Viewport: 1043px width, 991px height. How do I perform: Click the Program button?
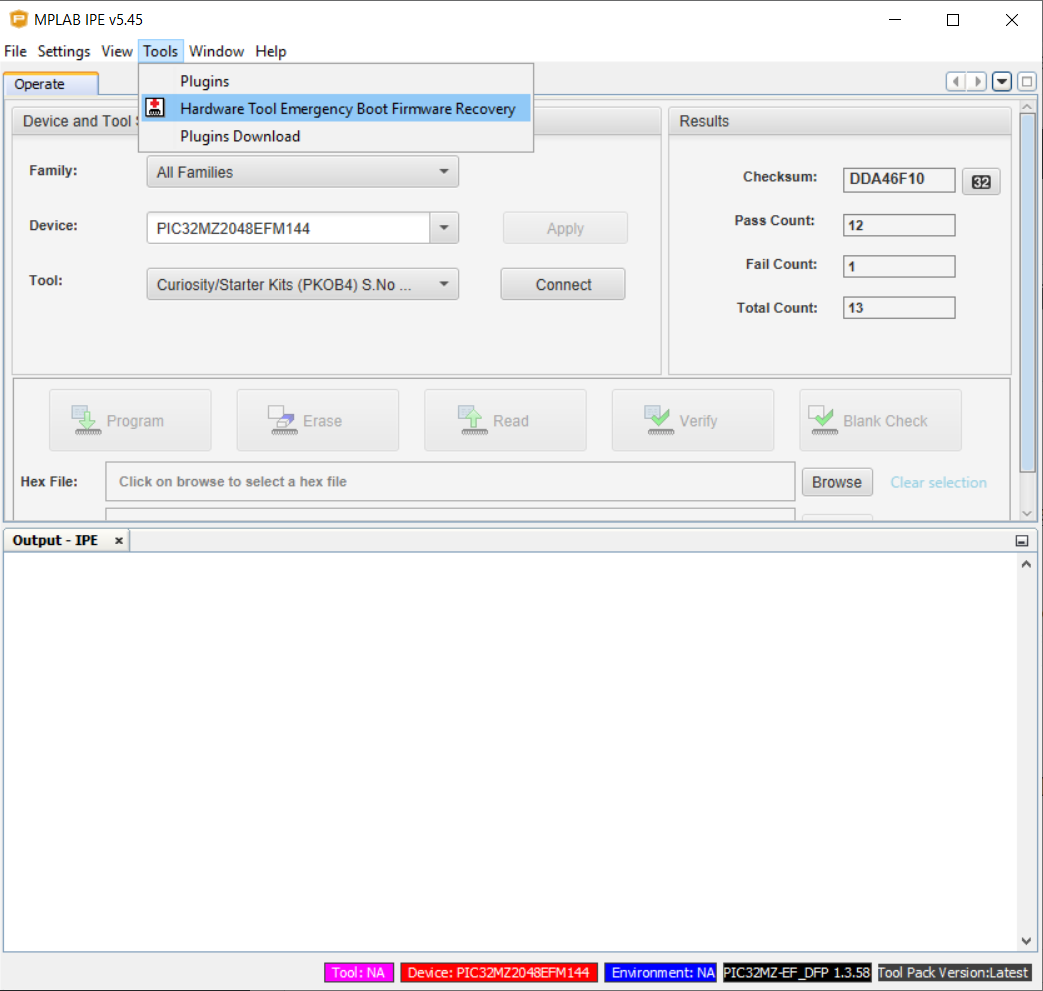pos(130,420)
